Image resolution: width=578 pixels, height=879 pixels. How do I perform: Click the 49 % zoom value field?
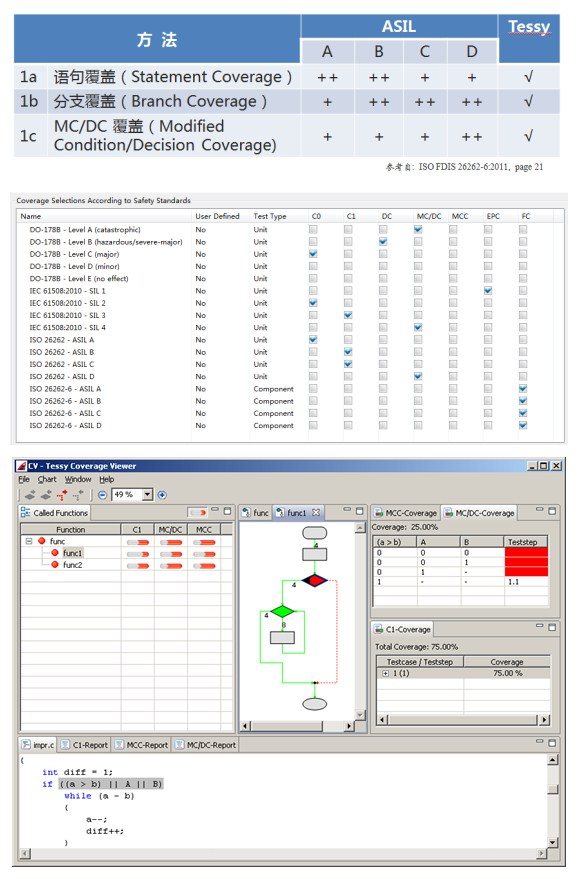[x=127, y=494]
